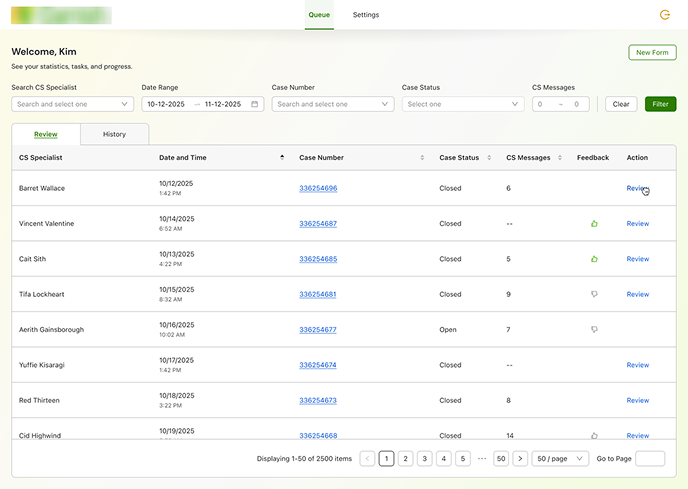Click thumbs-down feedback icon for Tifa Lockheart
The width and height of the screenshot is (688, 489).
[x=594, y=294]
